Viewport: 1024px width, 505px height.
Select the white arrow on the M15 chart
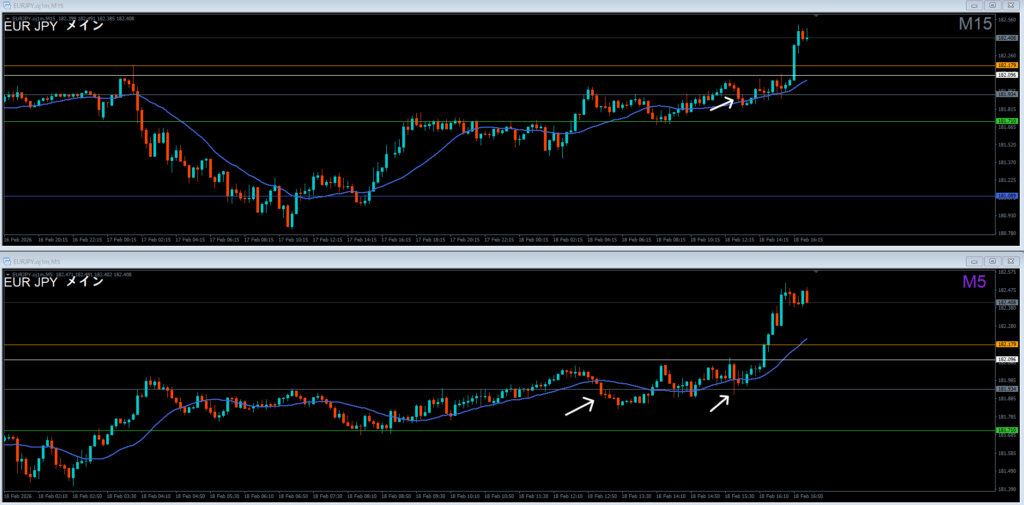(724, 102)
